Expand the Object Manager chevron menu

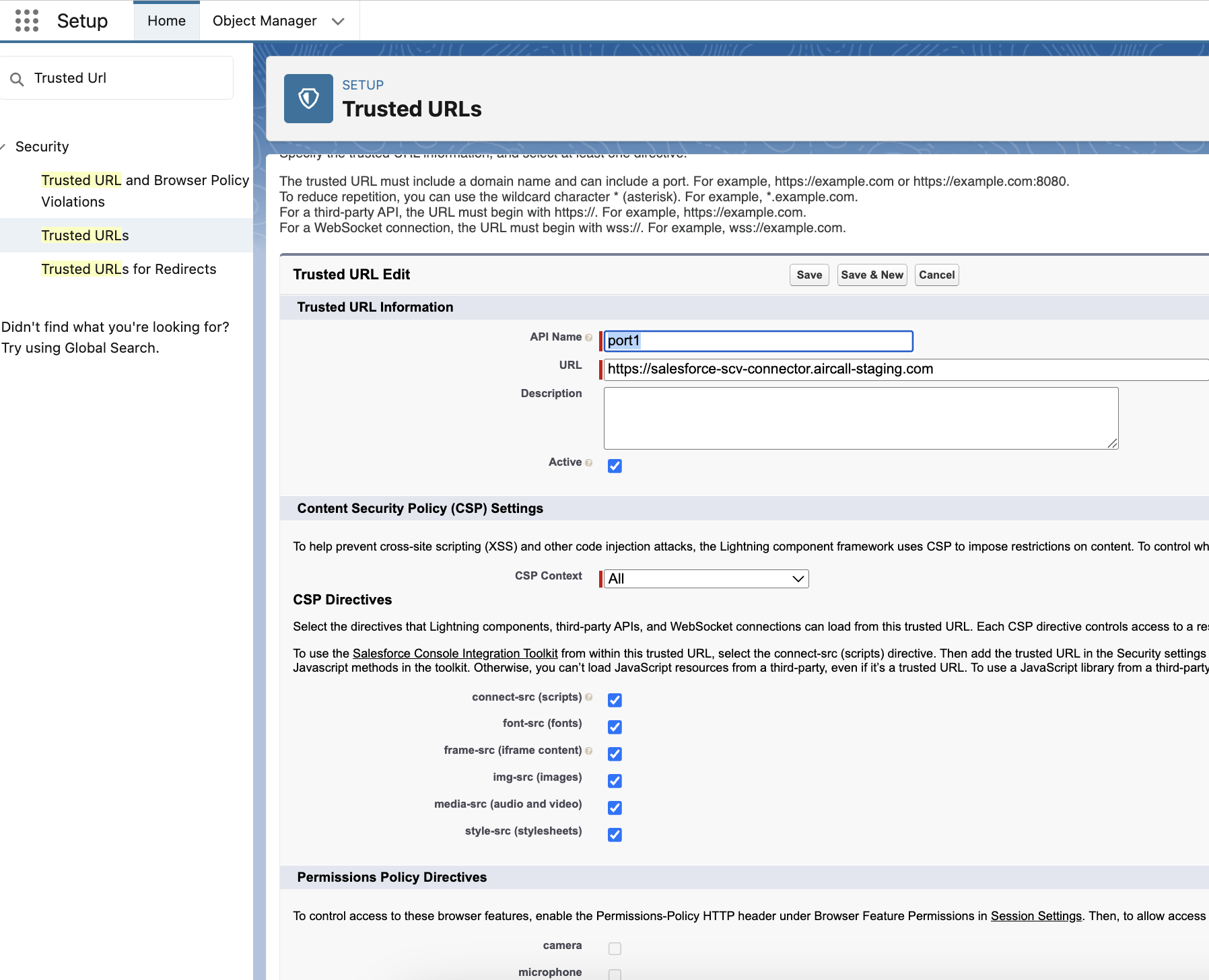pos(338,22)
